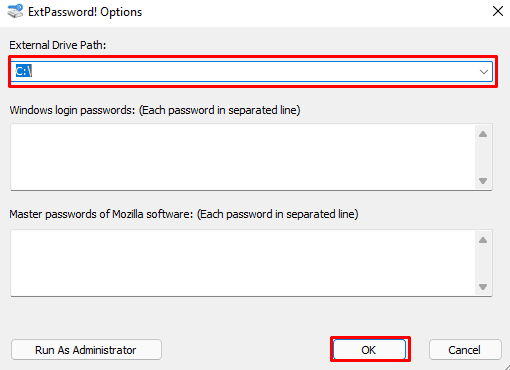
Task: Confirm the options with the OK button
Action: [370, 350]
